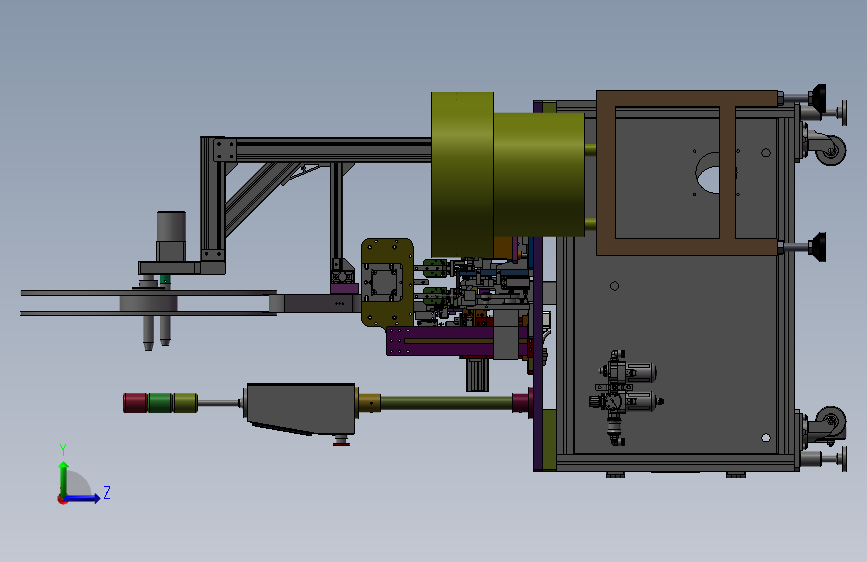867x562 pixels.
Task: Click the blue Z axis of the triad
Action: pyautogui.click(x=82, y=498)
